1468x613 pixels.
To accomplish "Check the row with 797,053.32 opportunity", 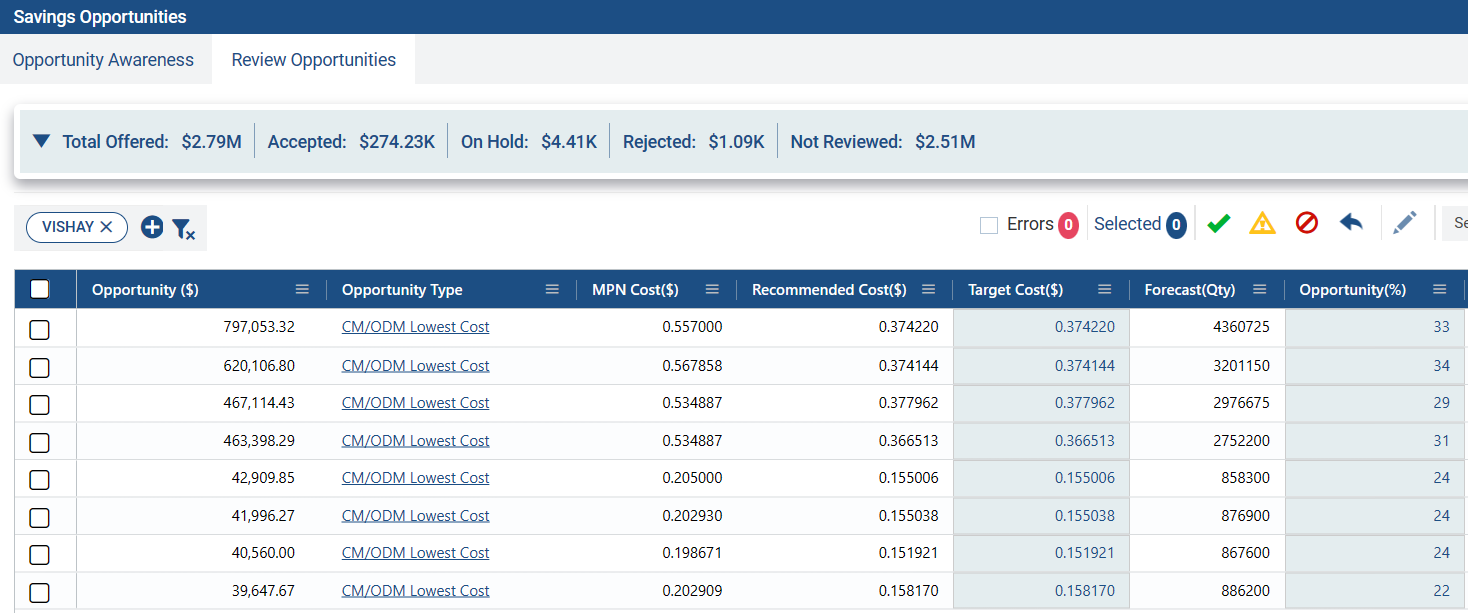I will click(x=40, y=329).
